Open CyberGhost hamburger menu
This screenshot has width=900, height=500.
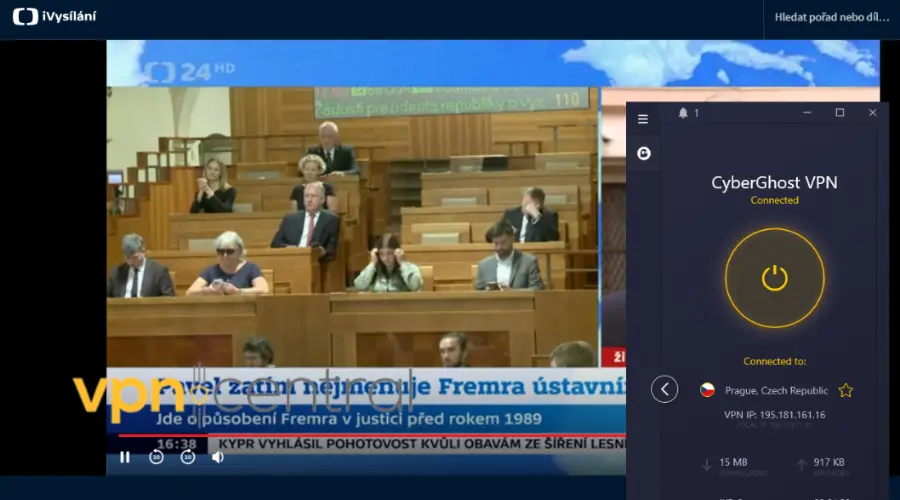[643, 119]
